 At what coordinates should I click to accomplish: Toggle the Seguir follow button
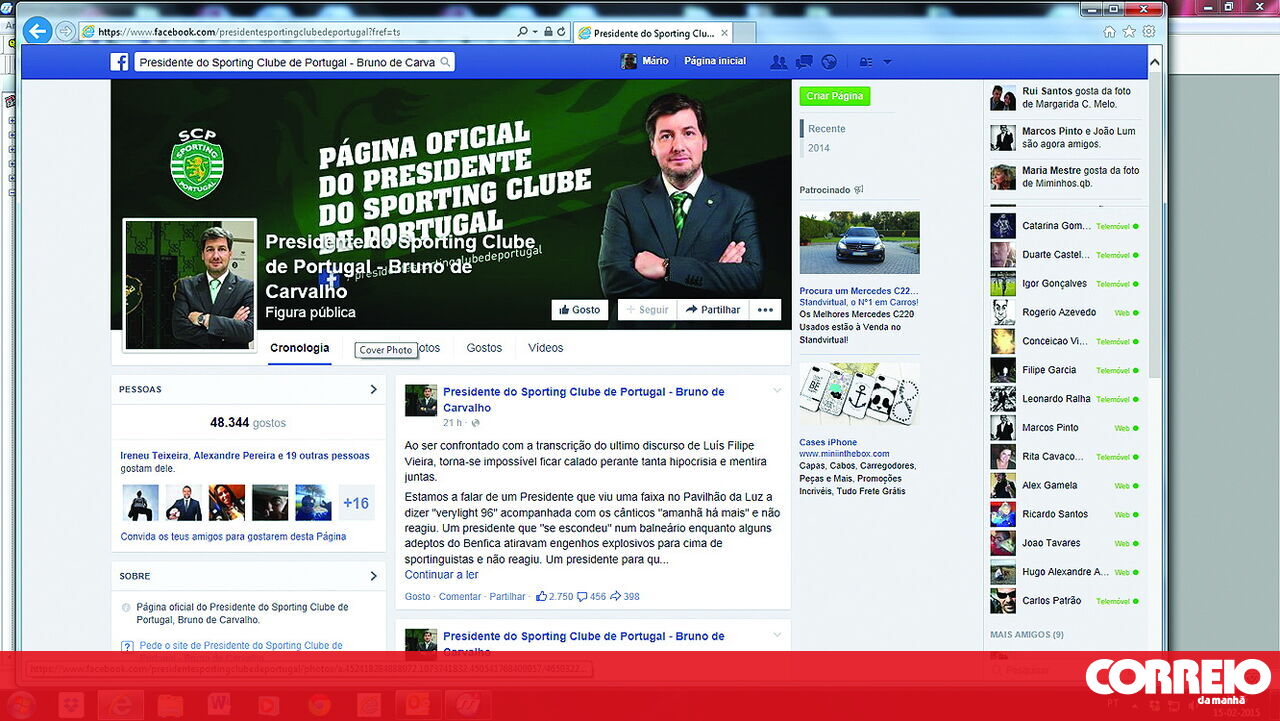click(647, 310)
